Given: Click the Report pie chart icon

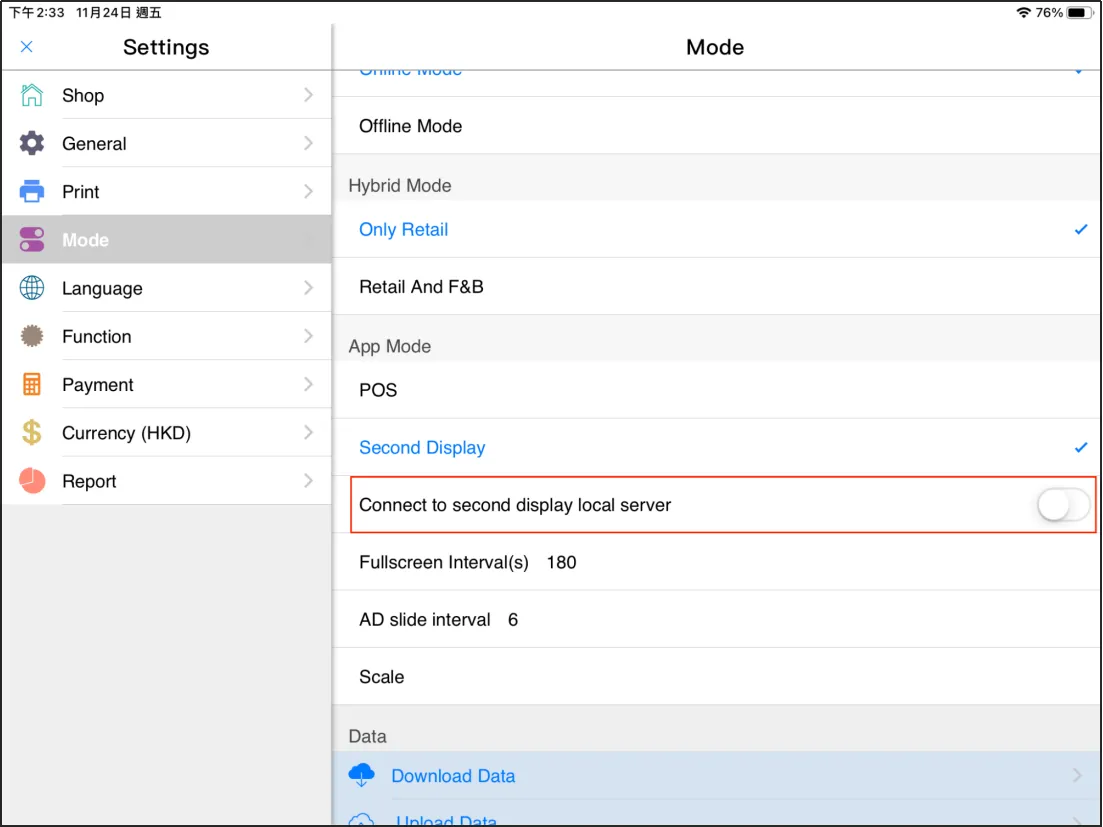Looking at the screenshot, I should click(32, 480).
